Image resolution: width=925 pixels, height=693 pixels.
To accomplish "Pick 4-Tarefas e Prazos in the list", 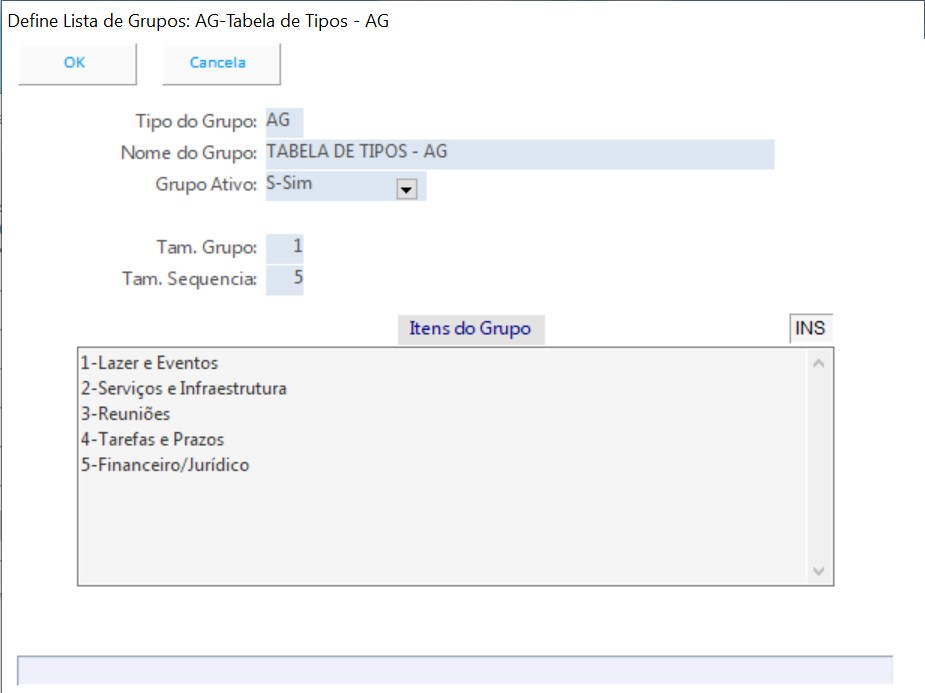I will pos(152,440).
